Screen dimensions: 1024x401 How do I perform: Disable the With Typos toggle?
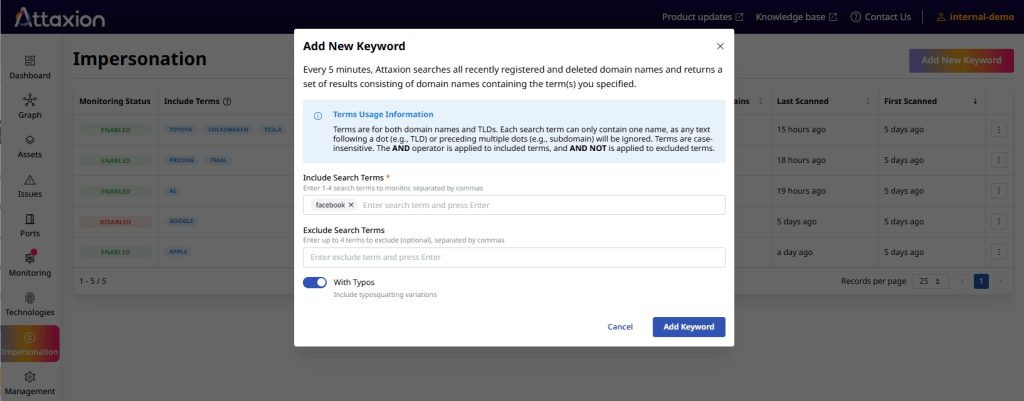(x=315, y=283)
